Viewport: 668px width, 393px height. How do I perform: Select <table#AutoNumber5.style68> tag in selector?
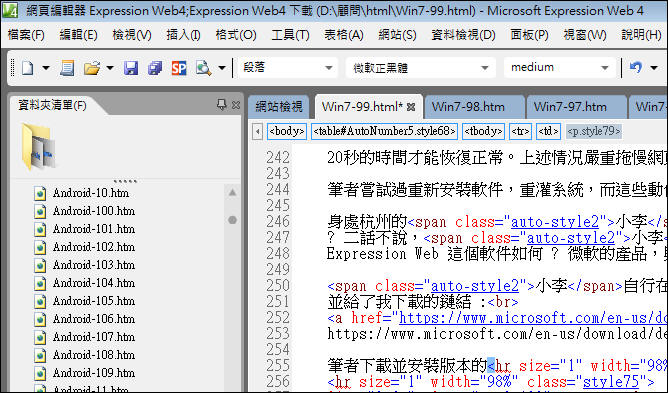pos(385,131)
